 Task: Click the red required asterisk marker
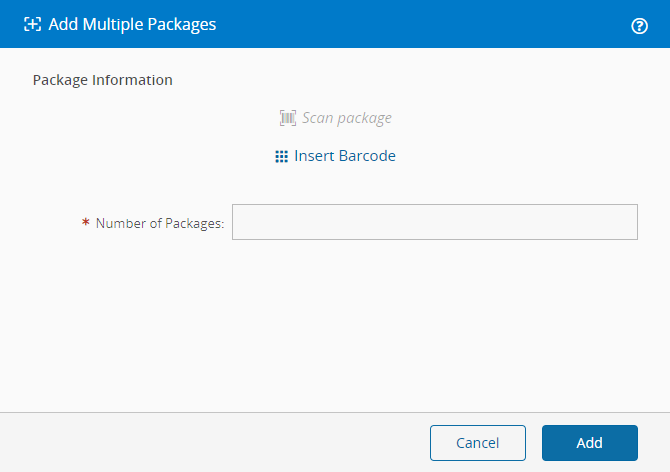tap(86, 223)
